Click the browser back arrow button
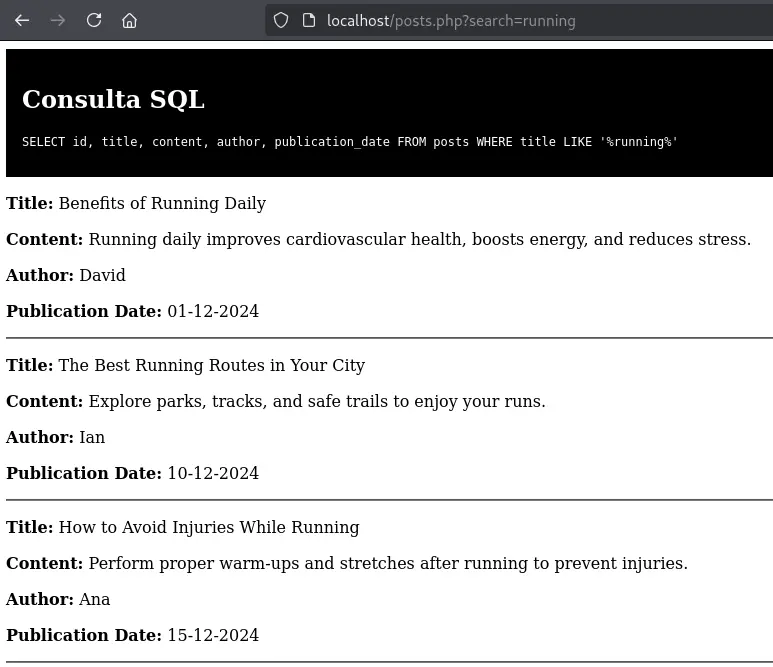The height and width of the screenshot is (667, 773). pos(22,20)
